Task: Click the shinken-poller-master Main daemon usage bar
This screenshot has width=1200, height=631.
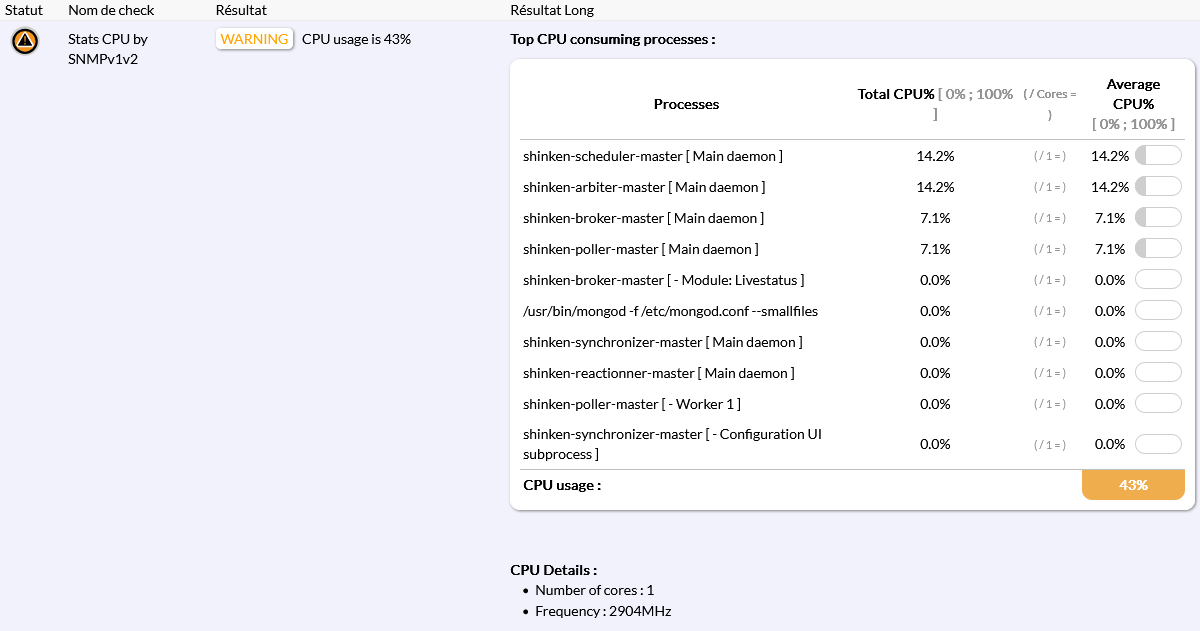Action: click(1158, 249)
